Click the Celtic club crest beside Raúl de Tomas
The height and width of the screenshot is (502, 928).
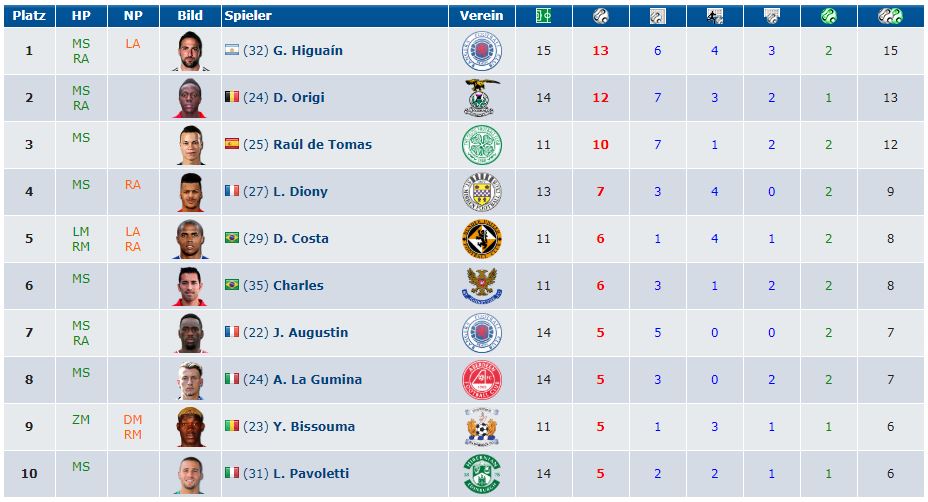point(482,145)
